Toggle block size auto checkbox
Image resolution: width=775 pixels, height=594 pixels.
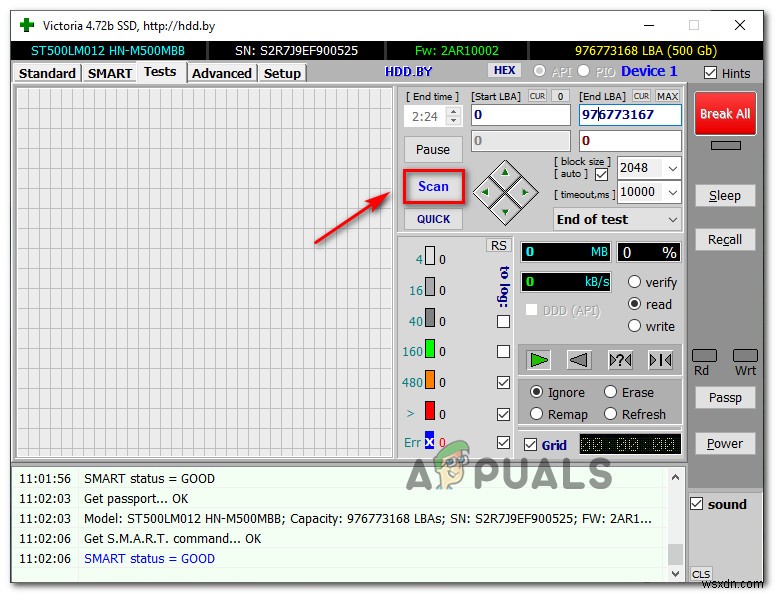point(601,174)
